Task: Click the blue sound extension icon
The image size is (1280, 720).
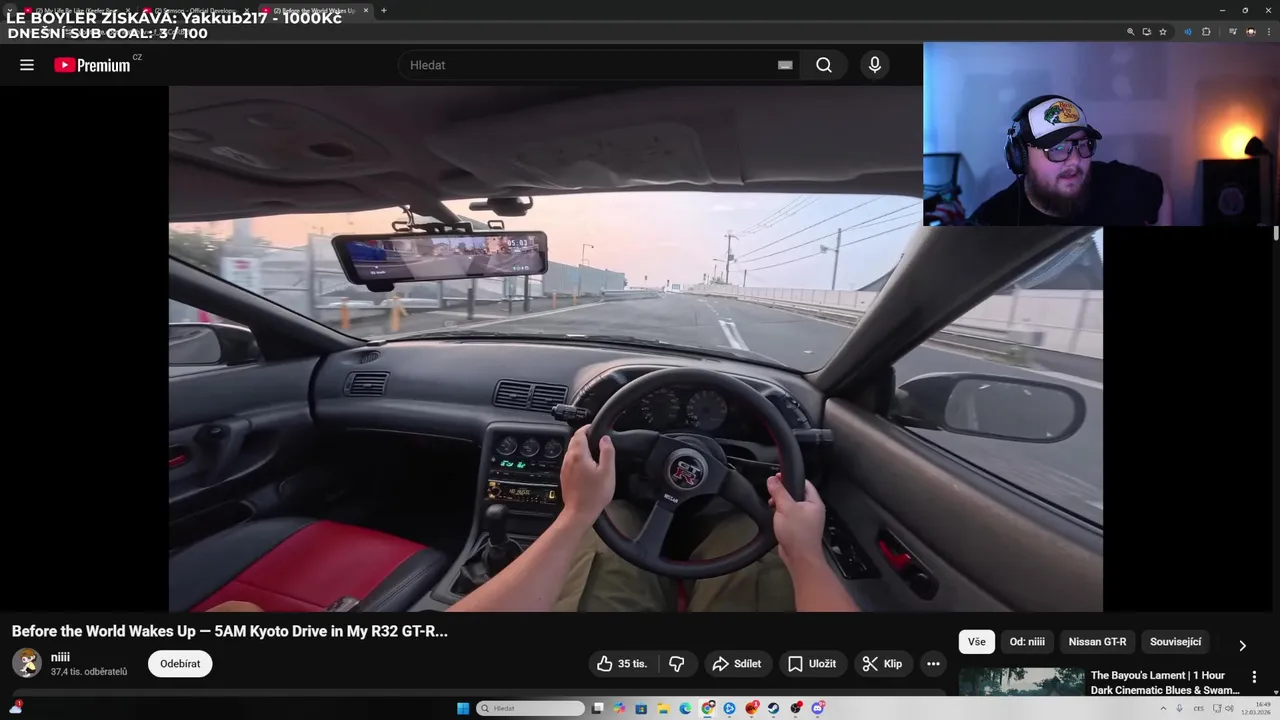Action: tap(1188, 32)
